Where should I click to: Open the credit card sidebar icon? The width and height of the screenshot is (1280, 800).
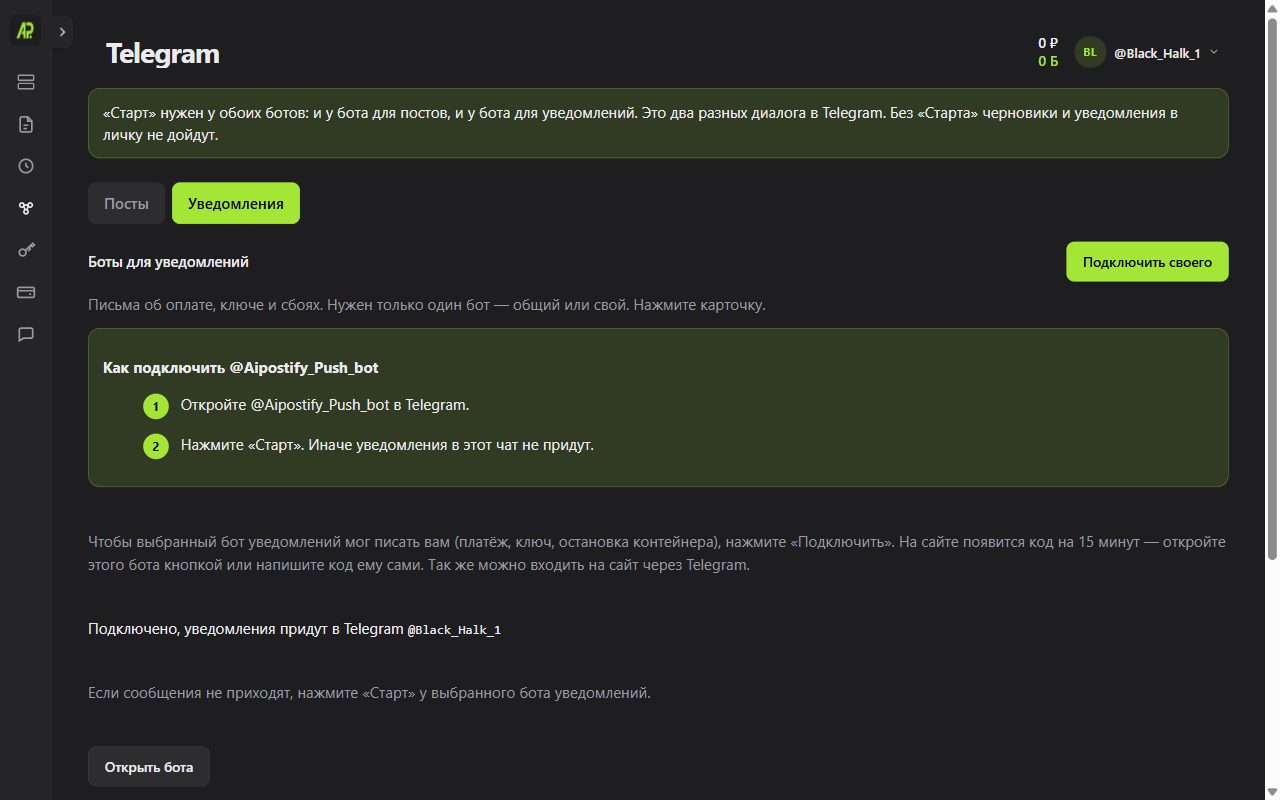(26, 292)
